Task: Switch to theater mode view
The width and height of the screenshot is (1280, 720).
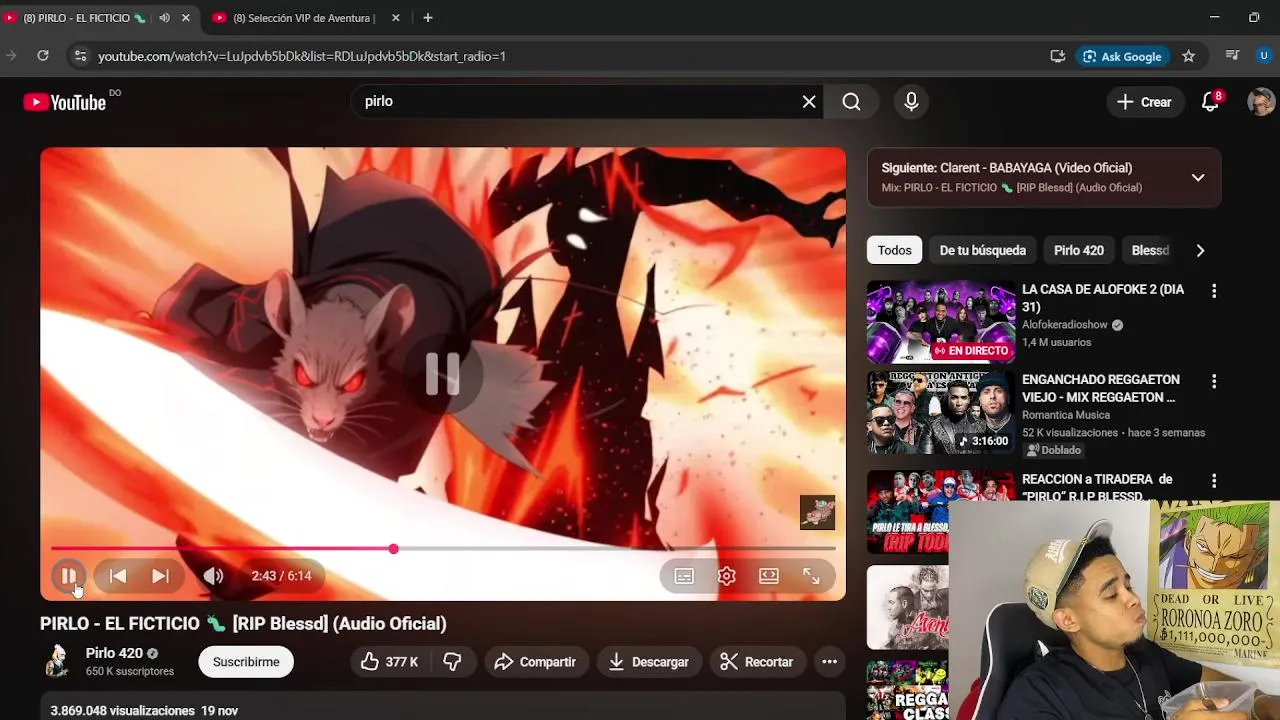Action: coord(769,576)
